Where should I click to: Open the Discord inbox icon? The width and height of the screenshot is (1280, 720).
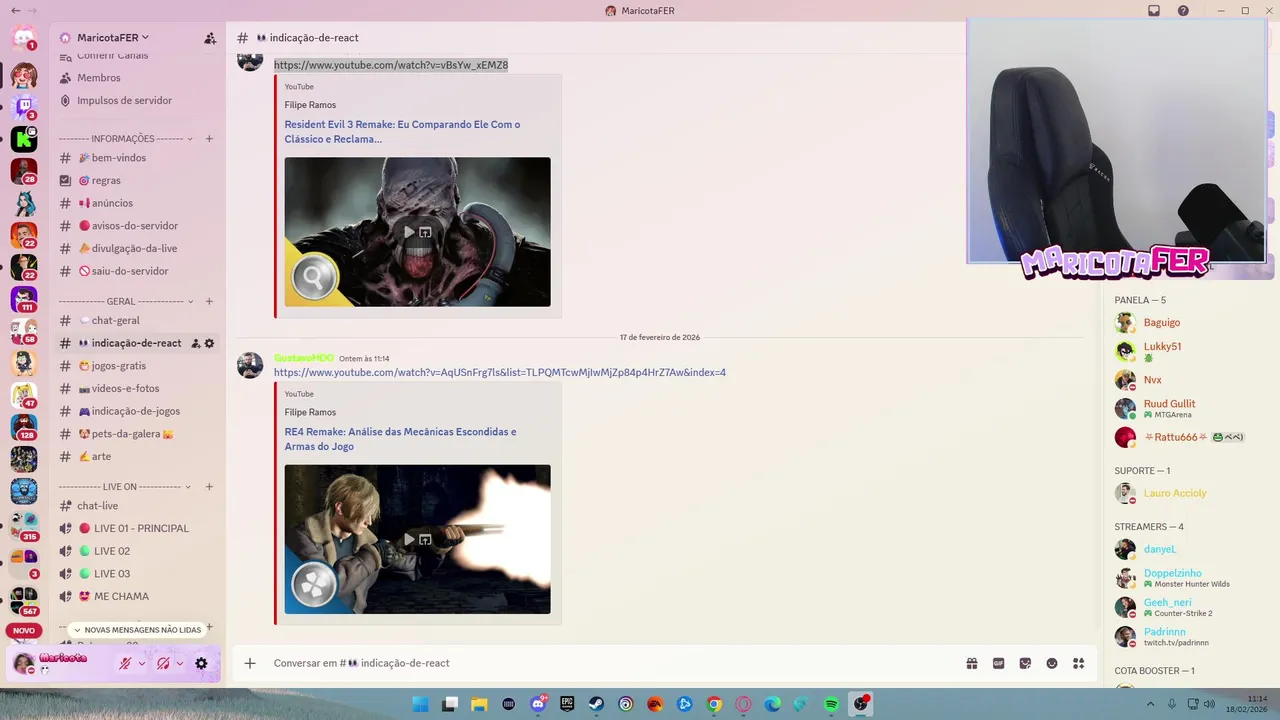(1154, 11)
